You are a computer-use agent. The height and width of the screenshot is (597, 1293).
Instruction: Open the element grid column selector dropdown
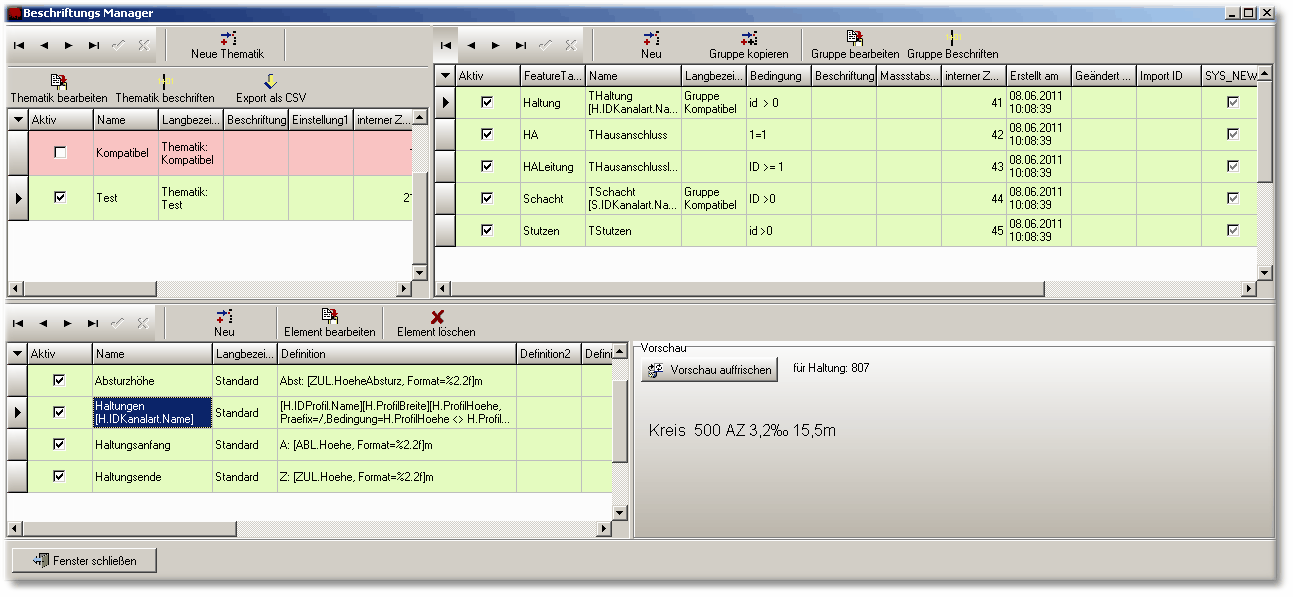[18, 354]
